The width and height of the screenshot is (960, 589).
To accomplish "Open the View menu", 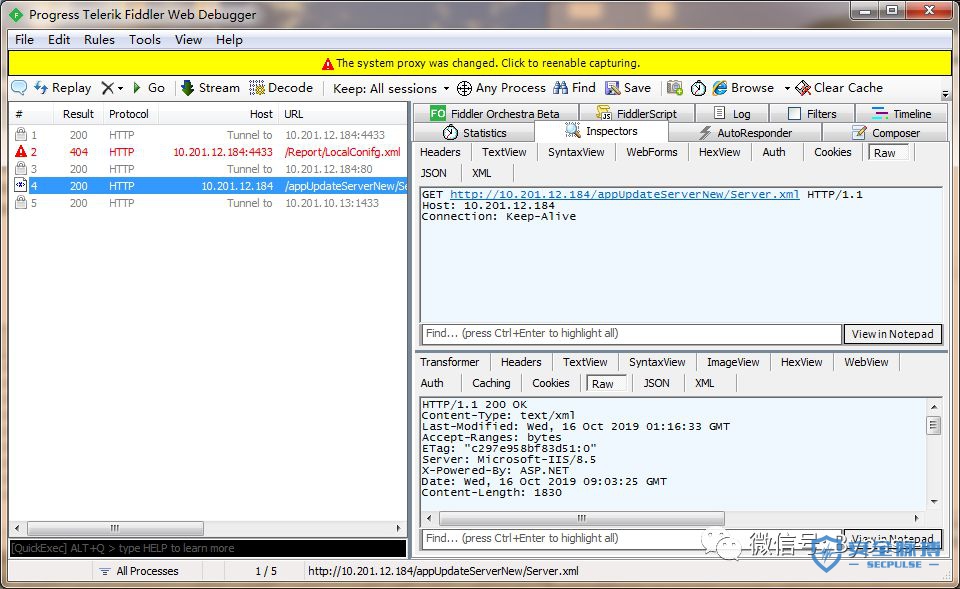I will point(188,40).
